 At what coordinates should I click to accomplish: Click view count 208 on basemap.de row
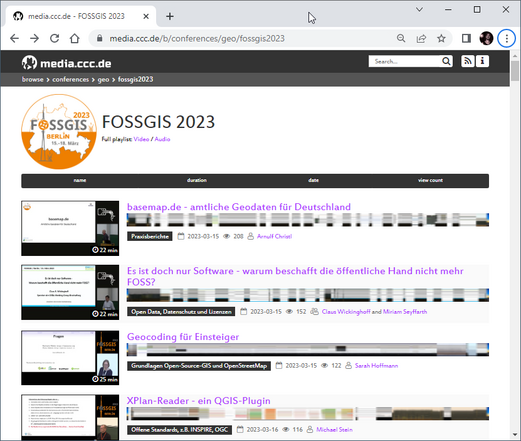[x=238, y=236]
